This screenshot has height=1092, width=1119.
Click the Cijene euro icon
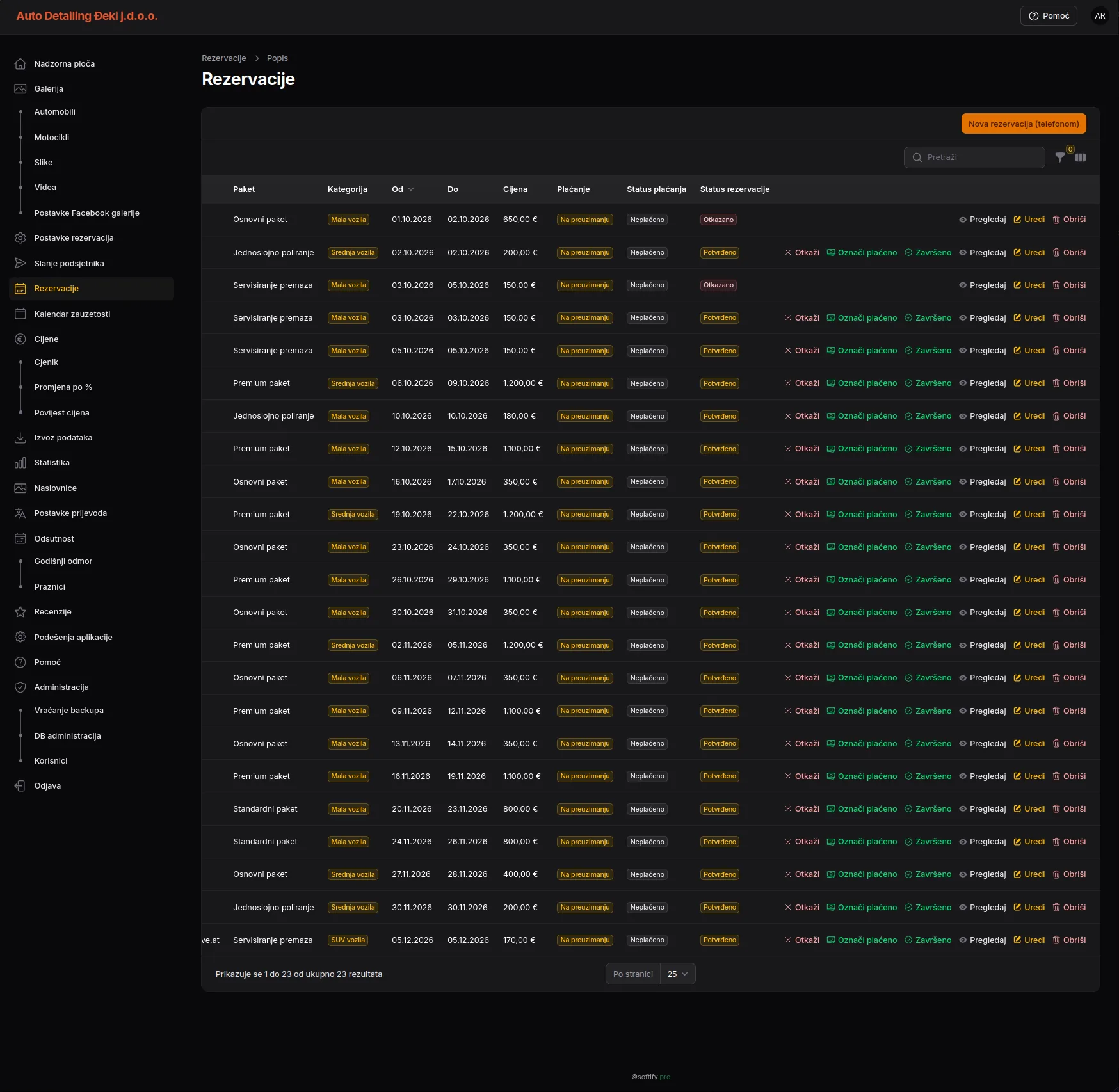click(x=20, y=339)
